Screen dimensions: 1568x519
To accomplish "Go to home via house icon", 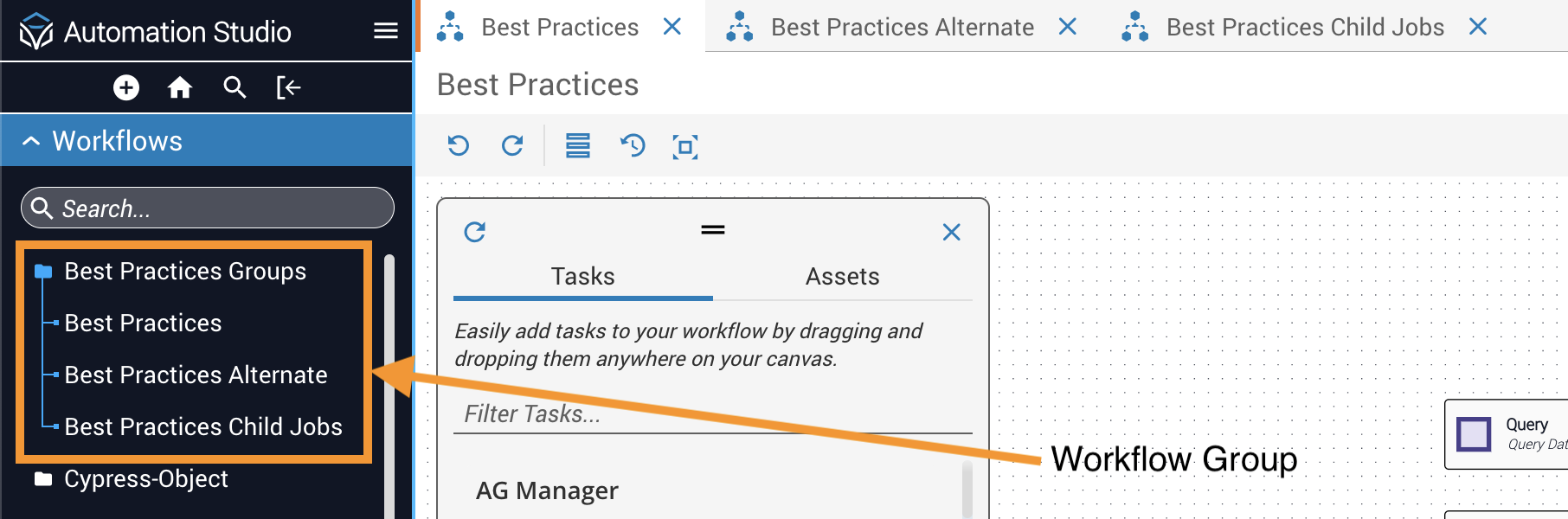I will click(x=180, y=87).
